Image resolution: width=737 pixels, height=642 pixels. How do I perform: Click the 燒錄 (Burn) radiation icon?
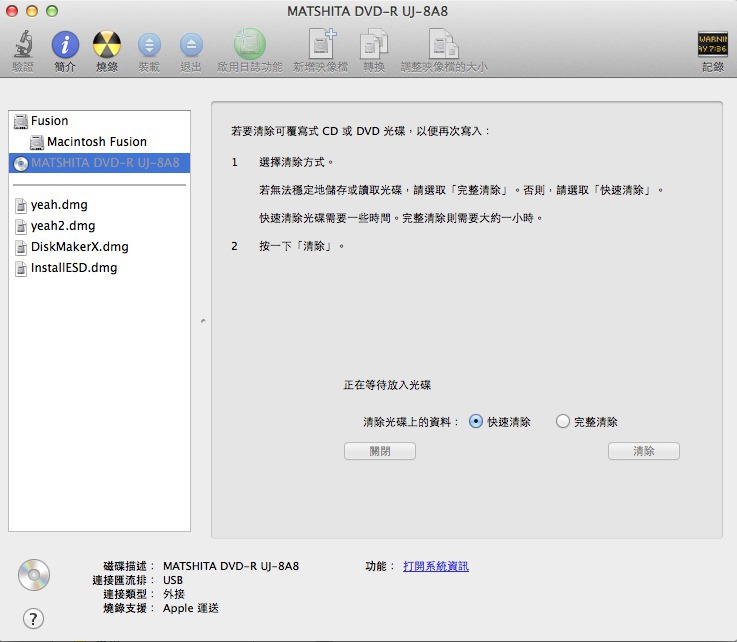[x=107, y=45]
